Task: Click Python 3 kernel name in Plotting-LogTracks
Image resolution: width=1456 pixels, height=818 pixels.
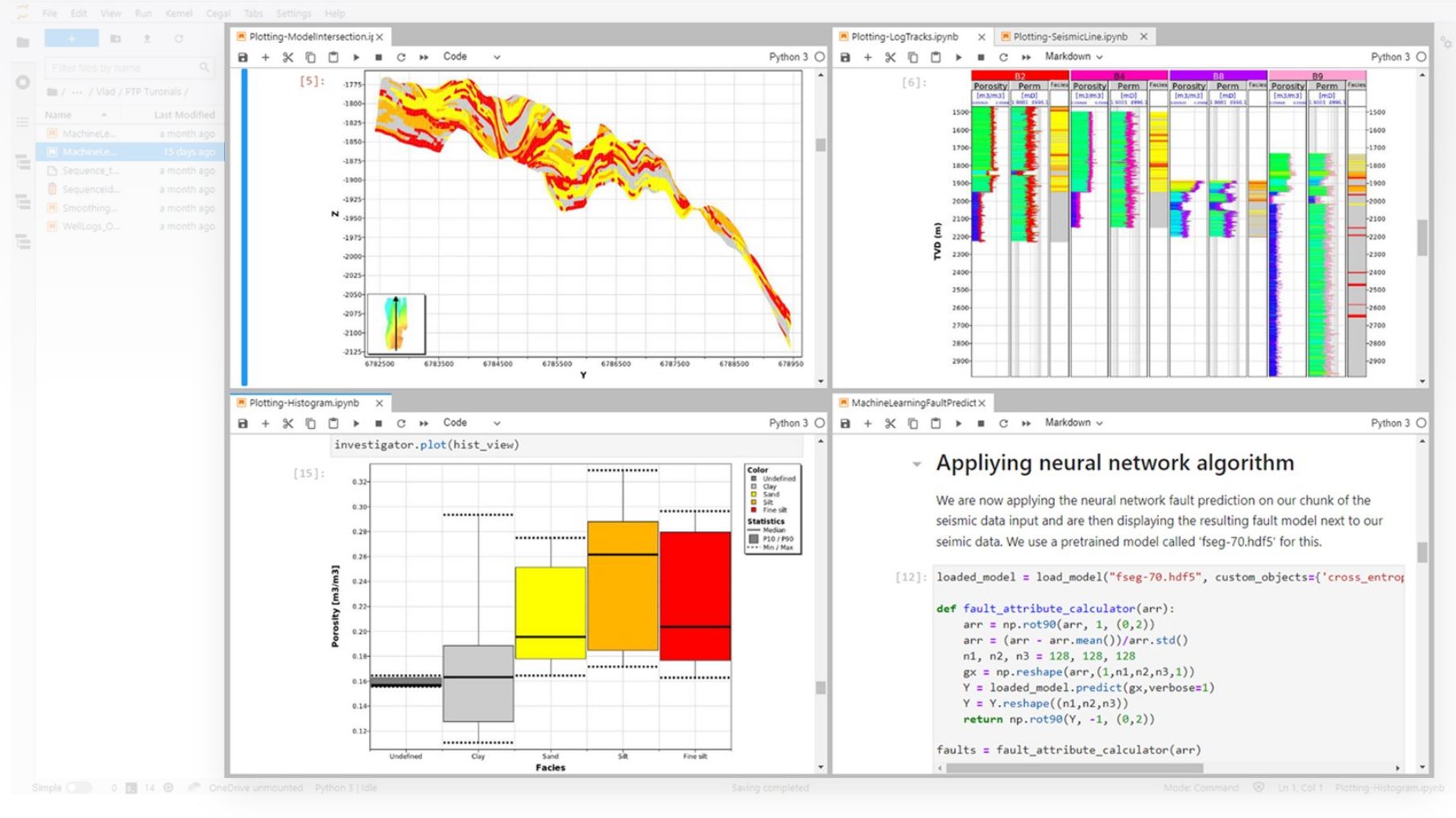Action: coord(1391,57)
